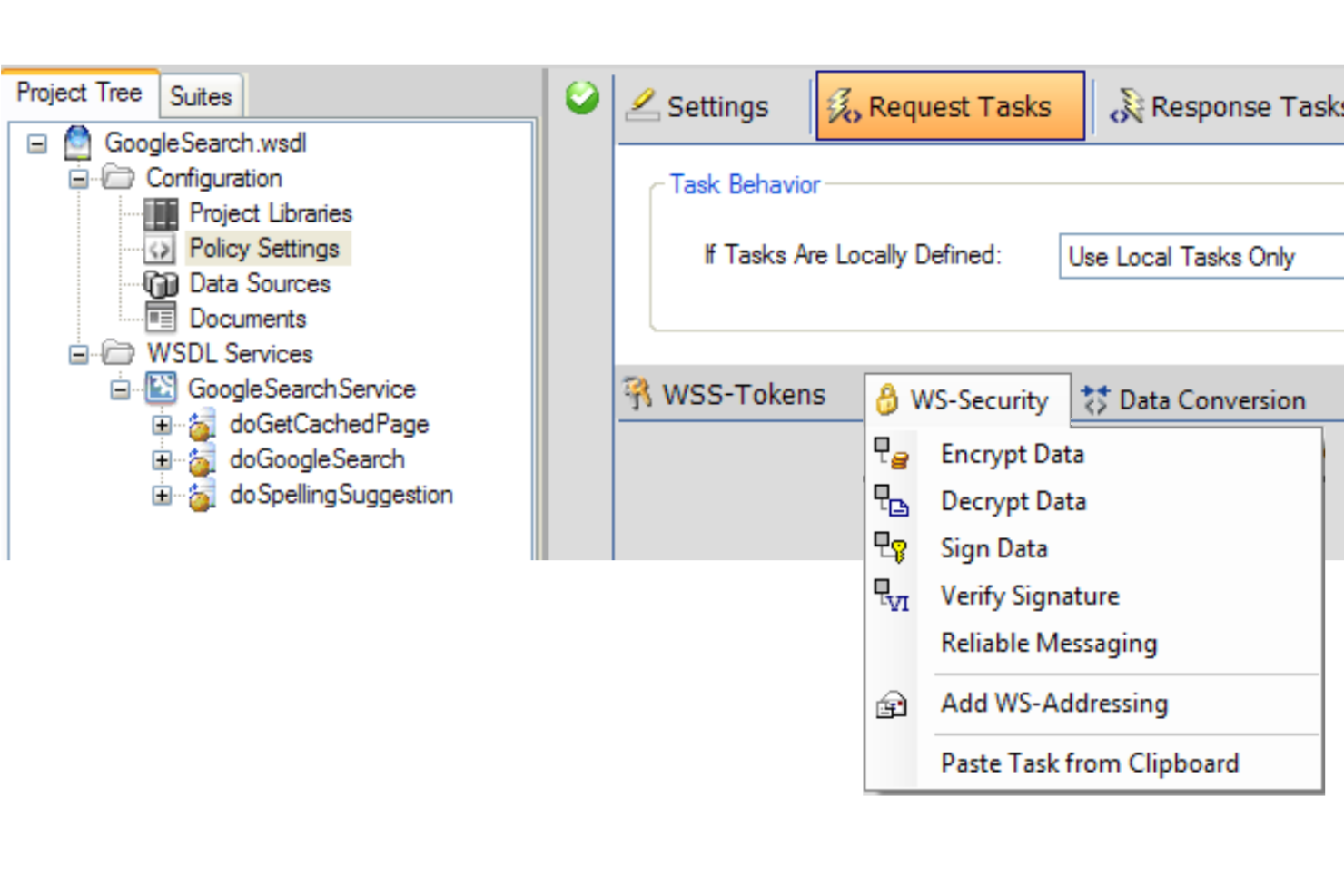Click the Decrypt Data menu icon

coord(891,500)
